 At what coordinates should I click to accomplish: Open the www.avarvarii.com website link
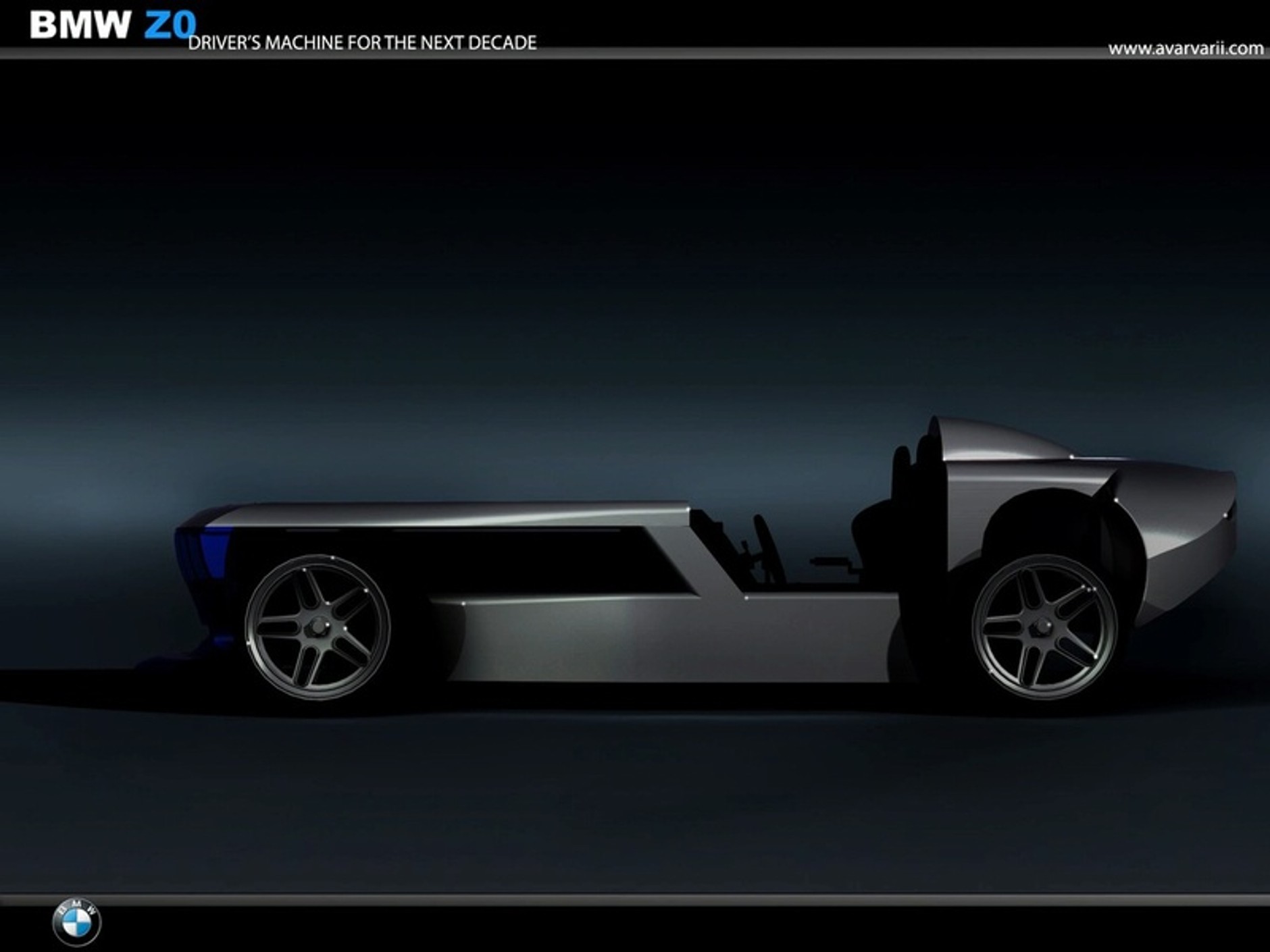1186,49
